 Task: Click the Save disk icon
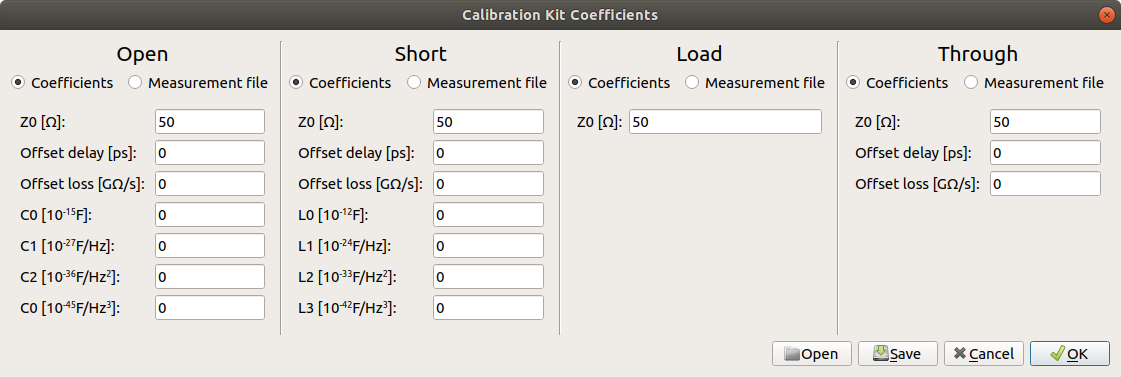(x=881, y=353)
